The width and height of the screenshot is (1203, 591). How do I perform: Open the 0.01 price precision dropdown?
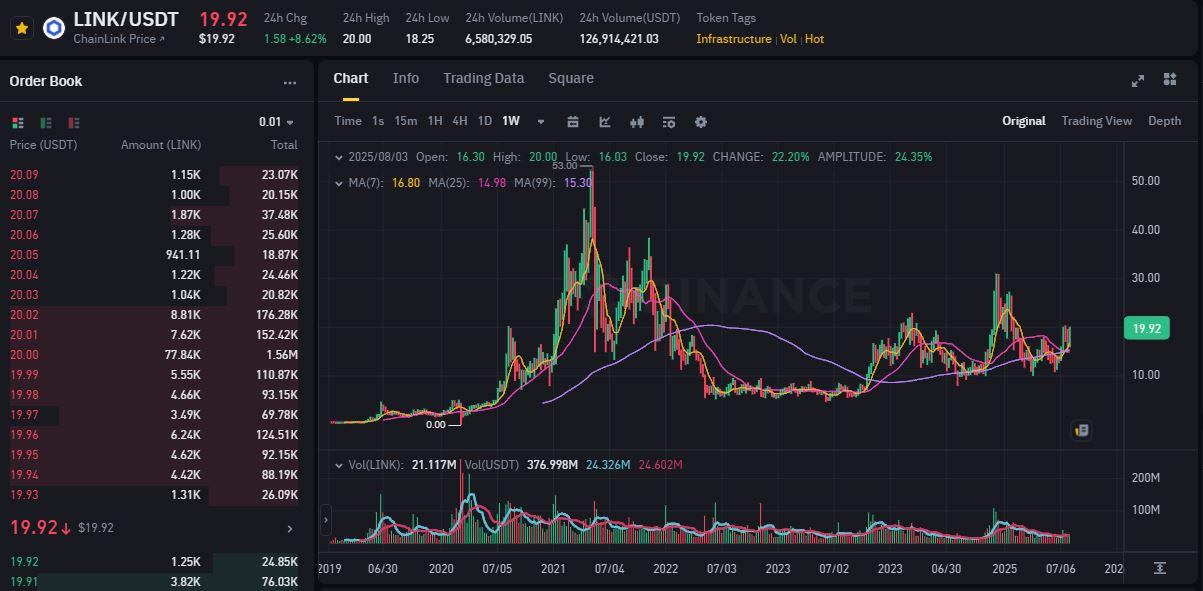click(x=277, y=122)
